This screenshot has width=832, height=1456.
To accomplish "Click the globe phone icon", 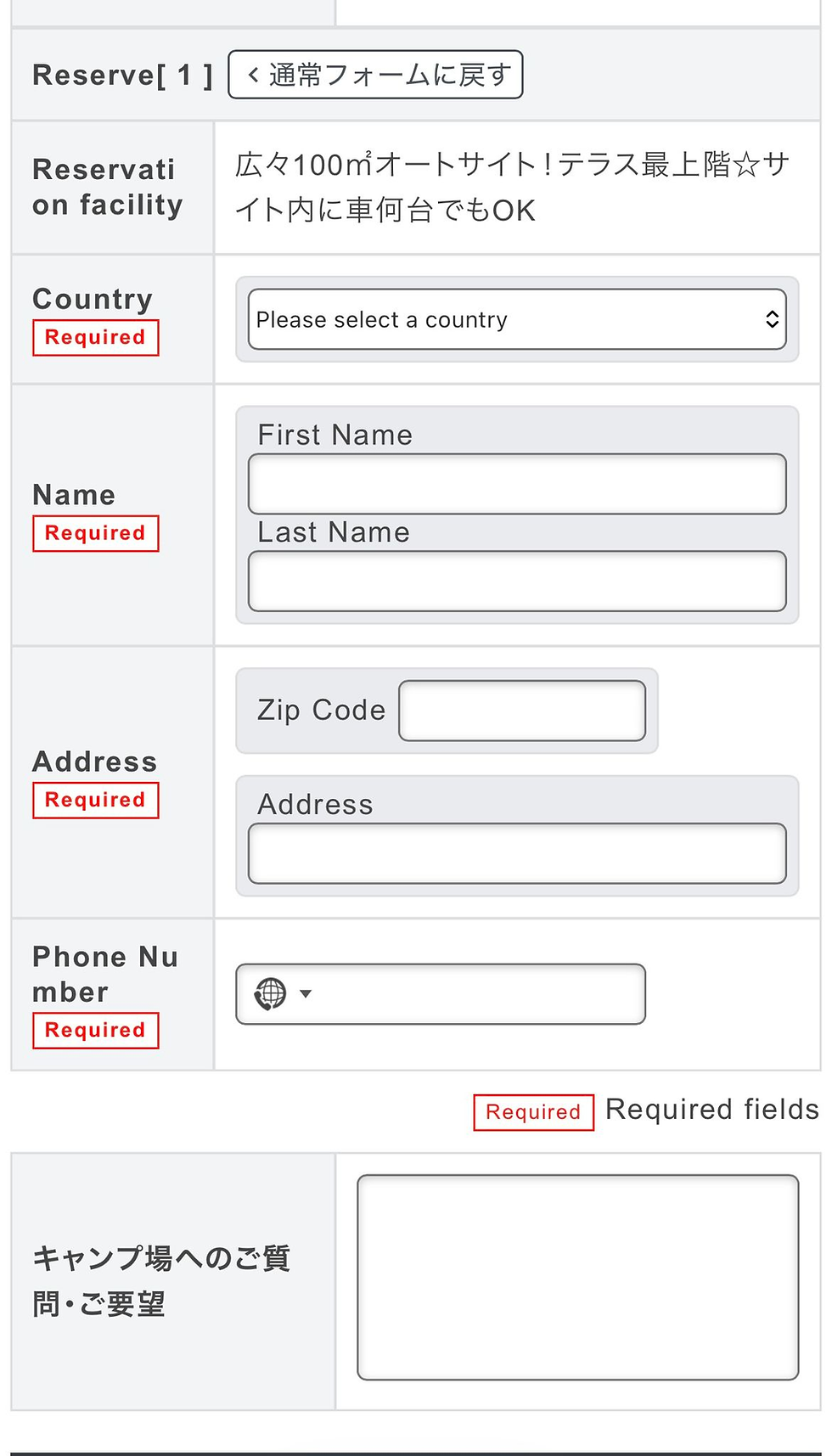I will coord(271,993).
